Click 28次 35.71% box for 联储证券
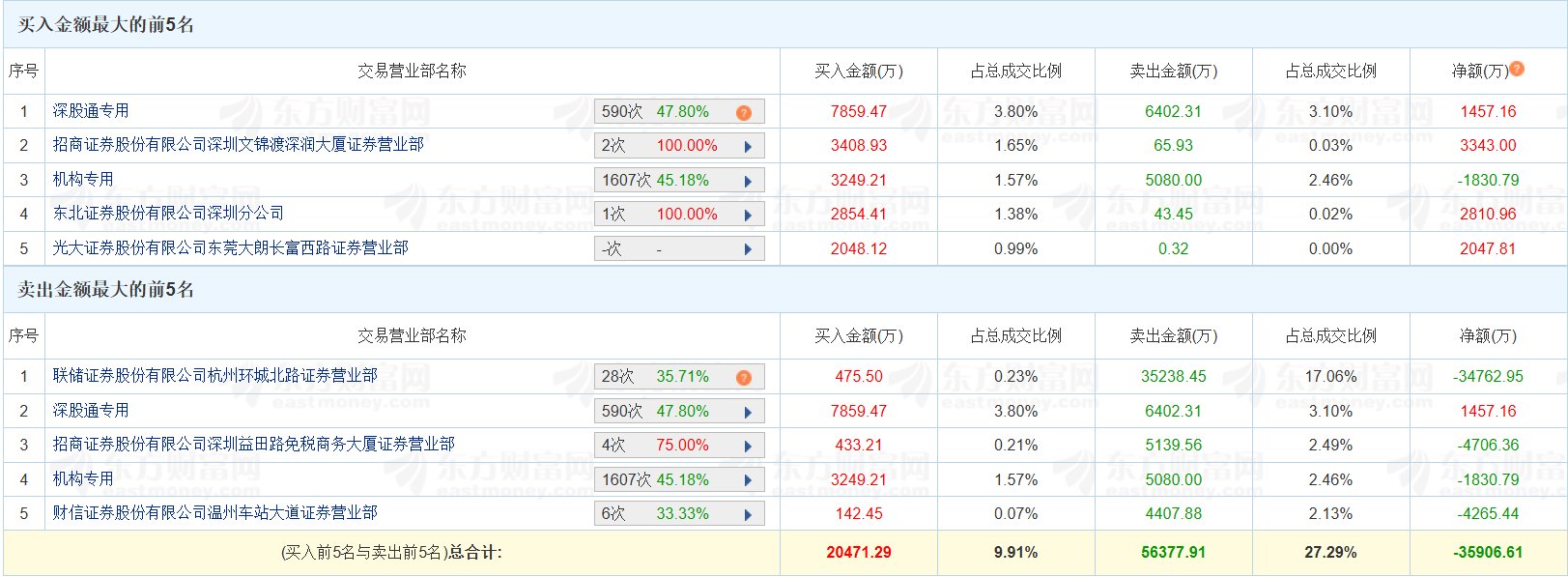1568x577 pixels. [x=679, y=377]
